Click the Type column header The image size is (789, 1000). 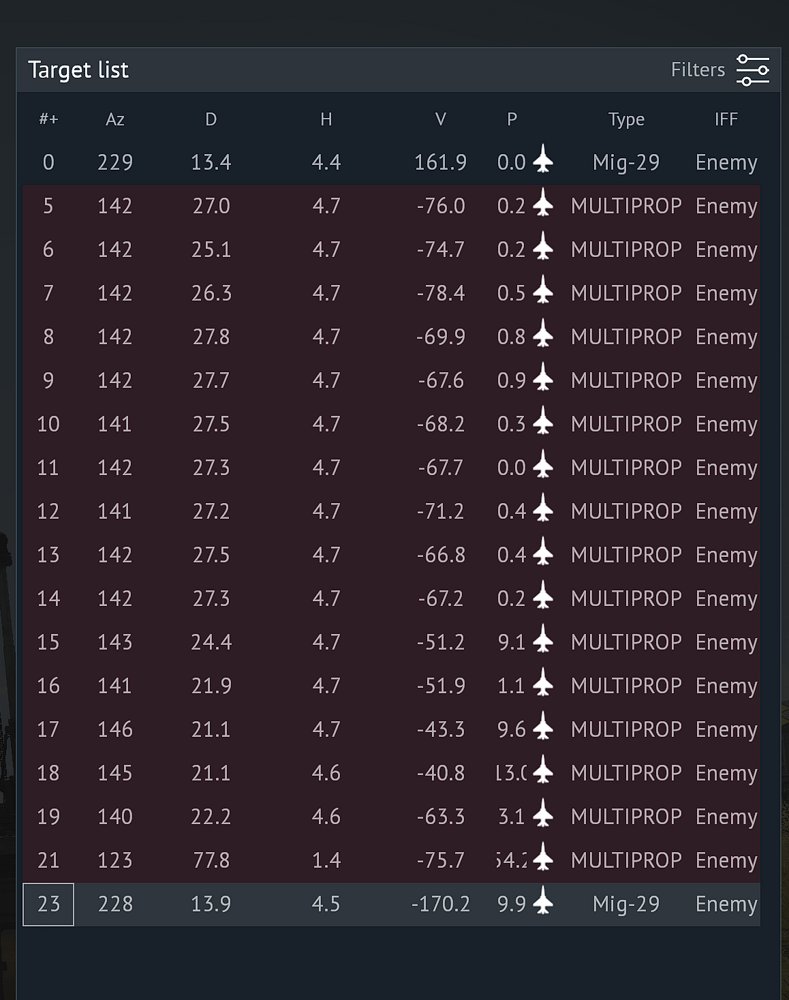(626, 119)
